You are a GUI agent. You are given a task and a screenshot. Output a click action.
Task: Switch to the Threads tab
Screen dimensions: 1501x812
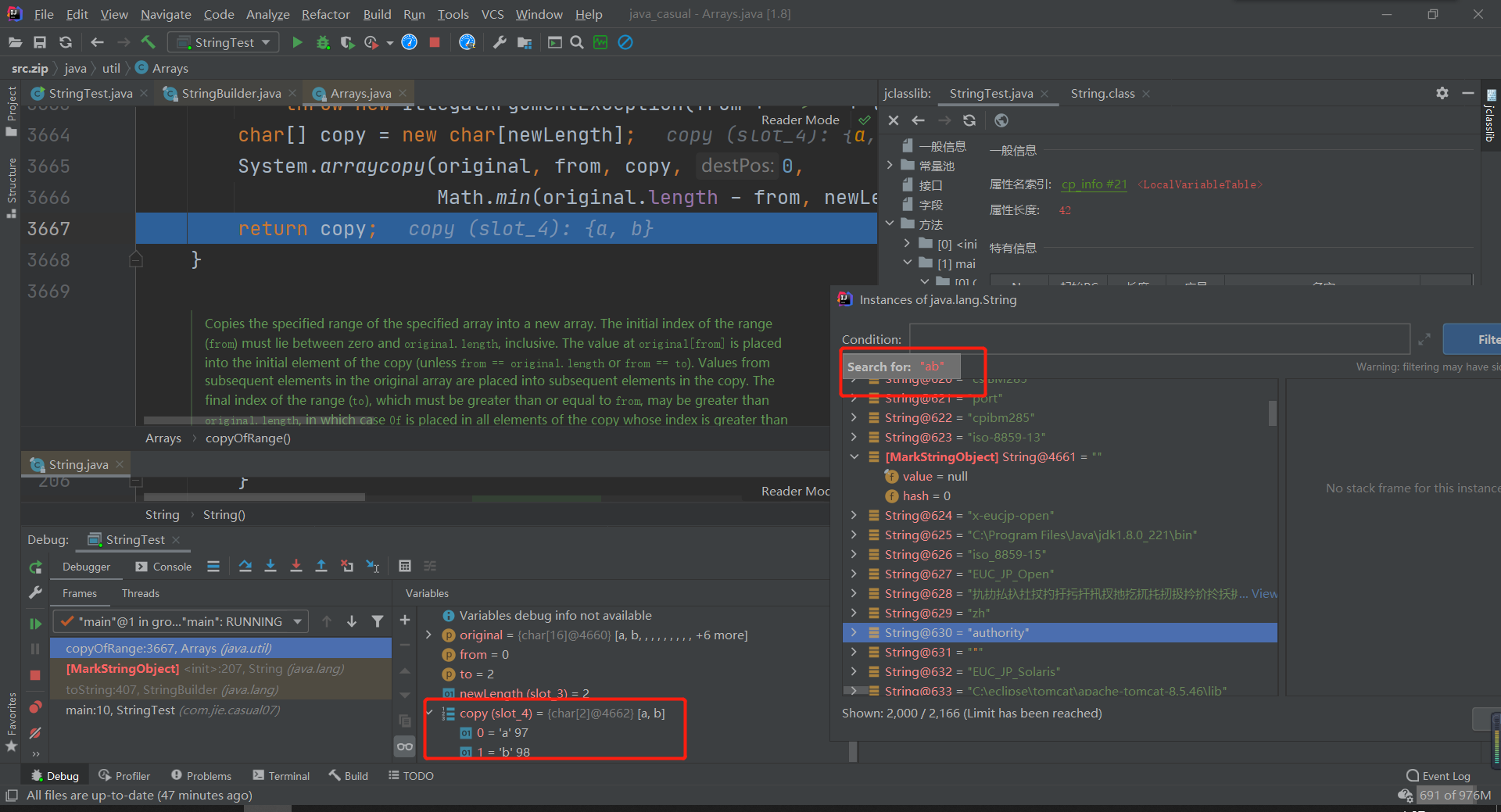[x=141, y=593]
